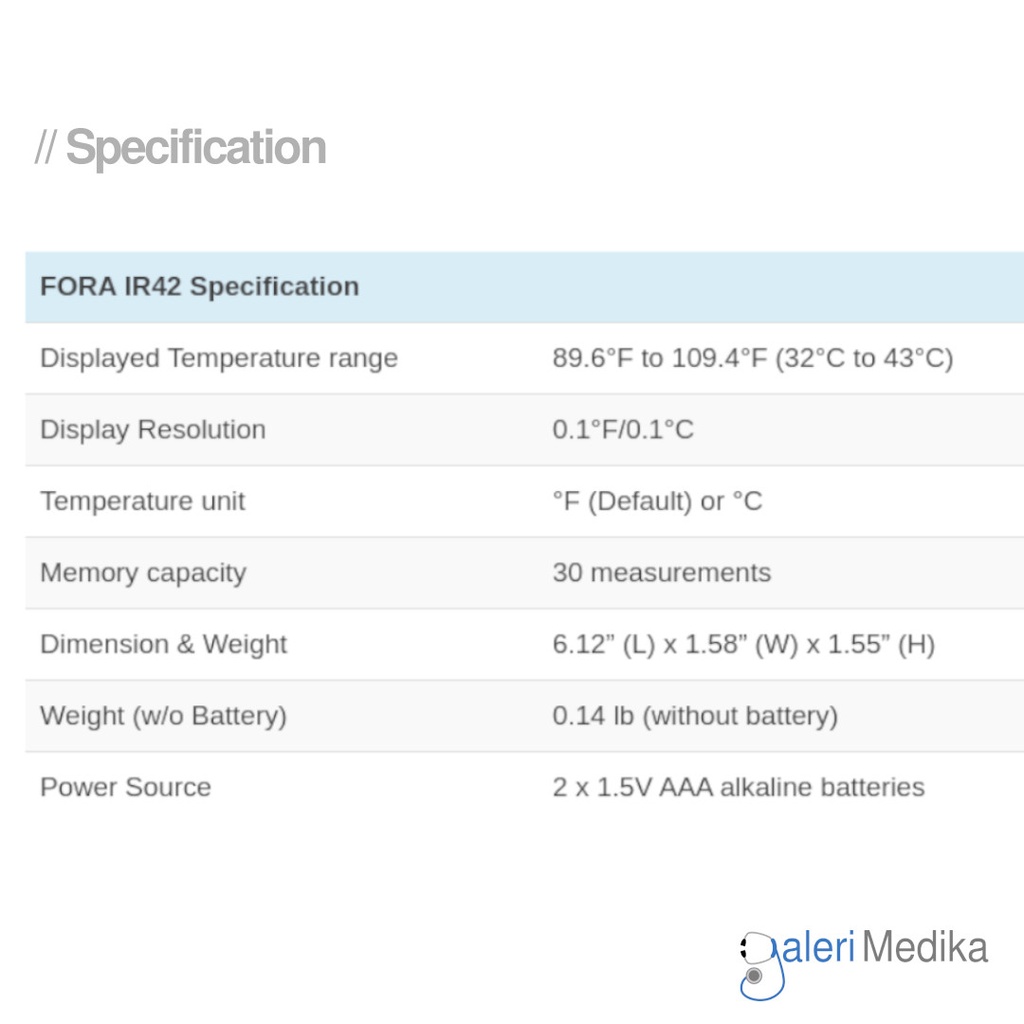Click the Temperature unit row label
Image resolution: width=1024 pixels, height=1024 pixels.
[142, 501]
